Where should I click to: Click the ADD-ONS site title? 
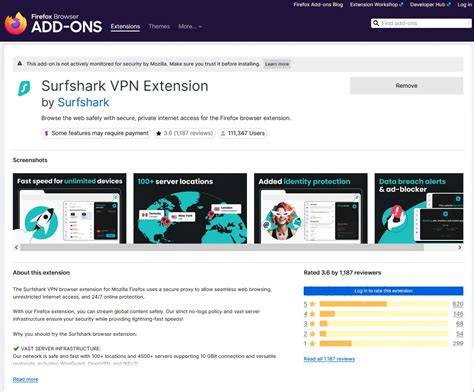pos(67,27)
